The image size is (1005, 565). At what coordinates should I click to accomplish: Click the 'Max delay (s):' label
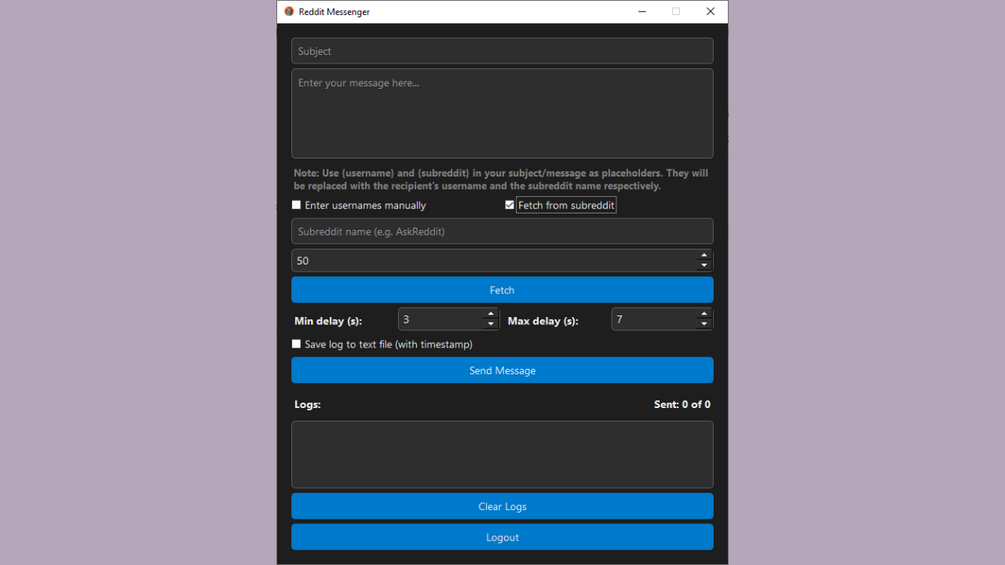click(x=543, y=321)
